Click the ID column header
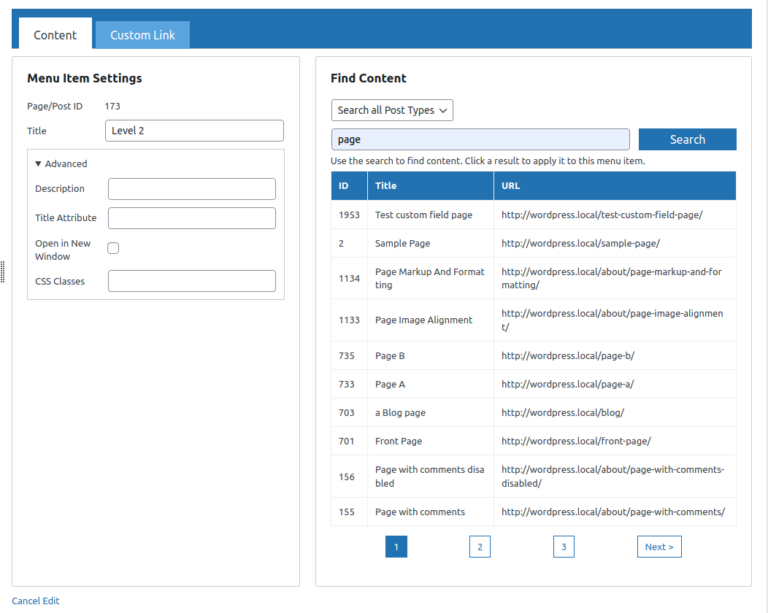The height and width of the screenshot is (613, 768). (349, 186)
